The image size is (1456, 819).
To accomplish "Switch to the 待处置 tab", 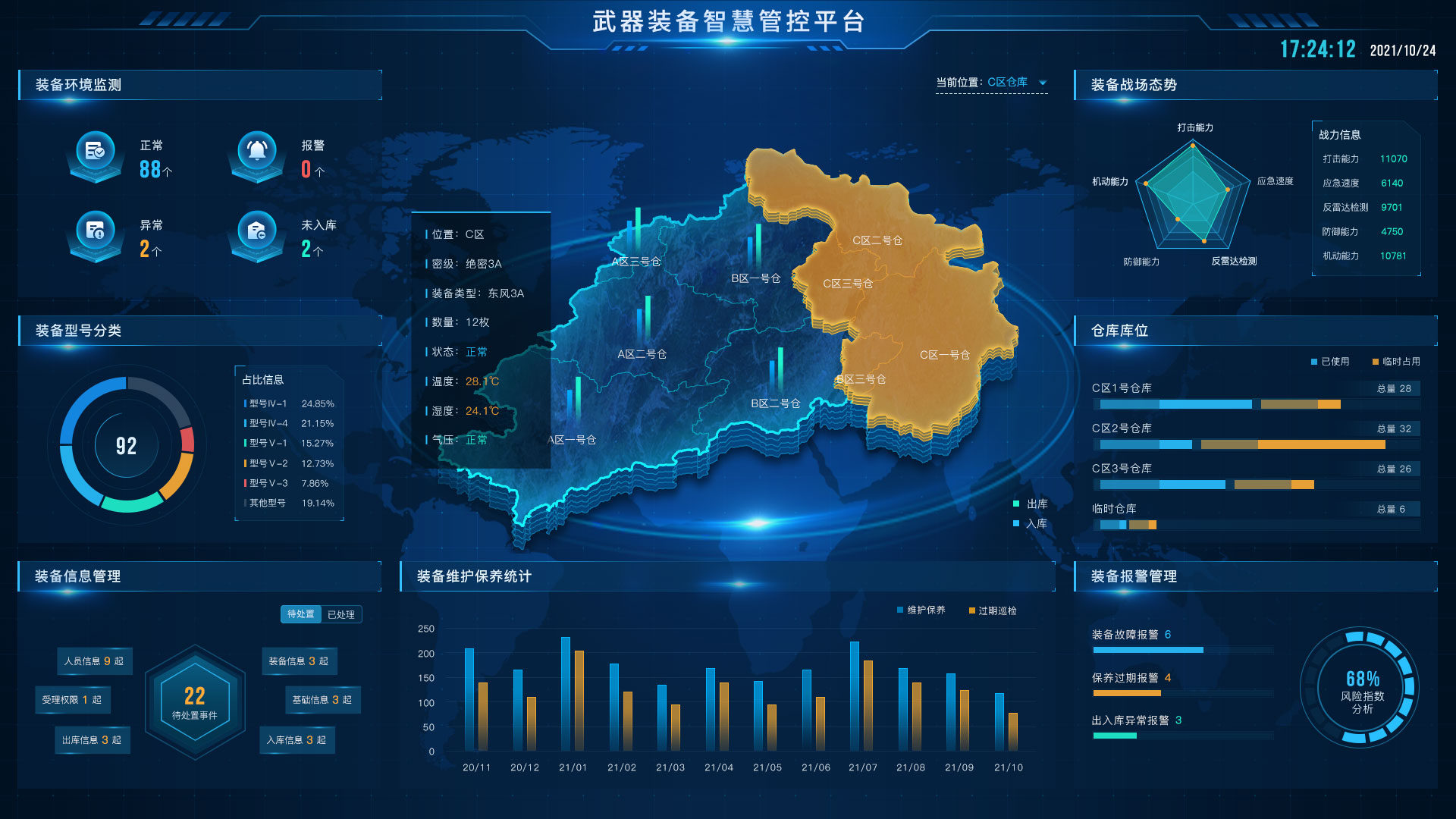I will [x=301, y=614].
